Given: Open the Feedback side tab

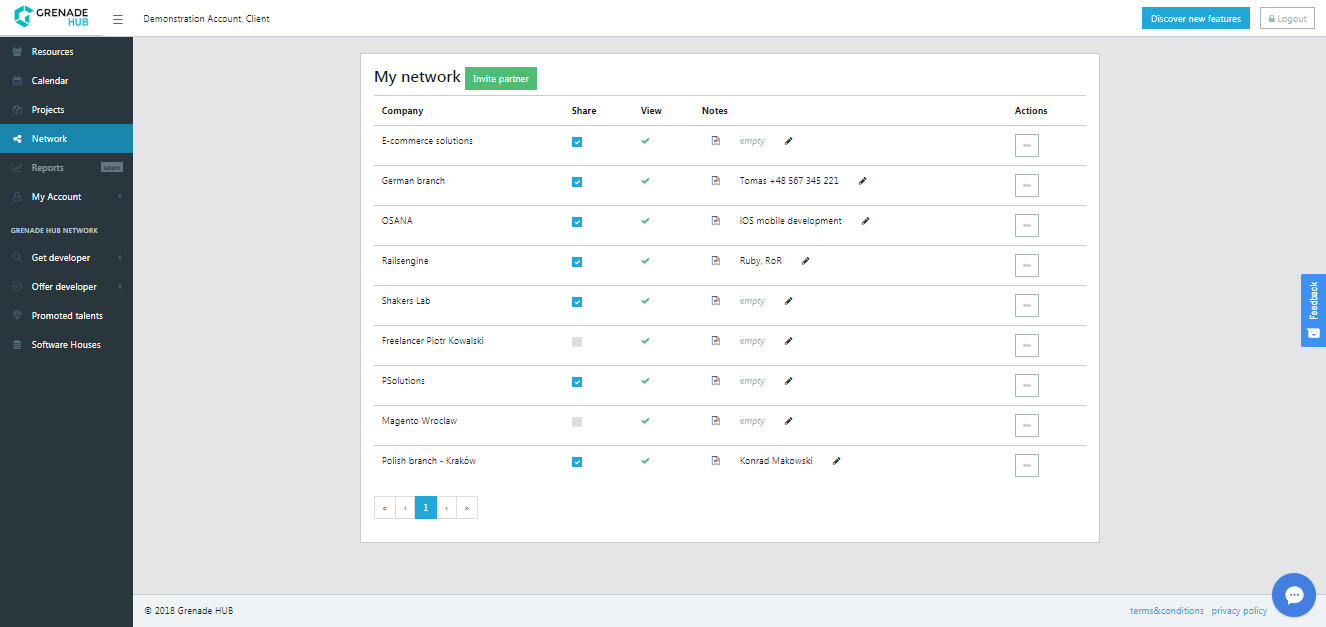Looking at the screenshot, I should [1313, 310].
